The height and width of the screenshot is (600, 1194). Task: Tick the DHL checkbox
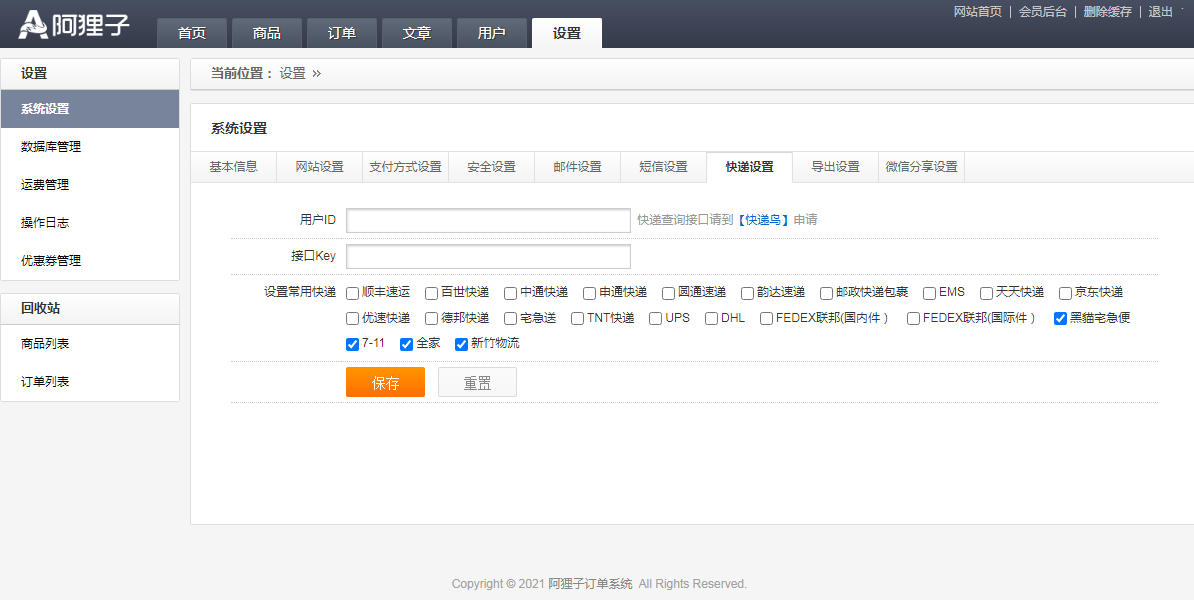[x=712, y=319]
